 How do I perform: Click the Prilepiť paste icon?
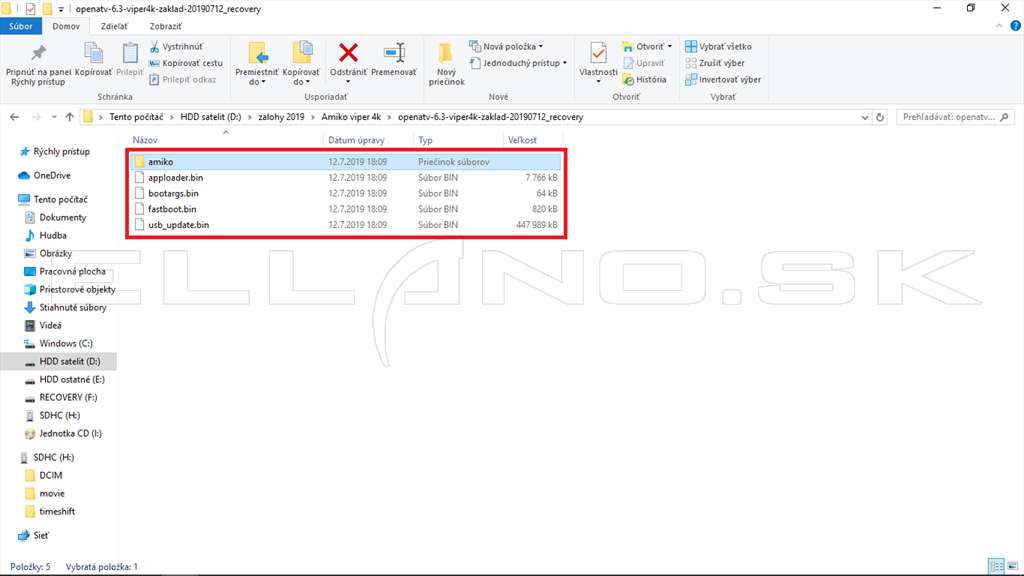[x=130, y=55]
